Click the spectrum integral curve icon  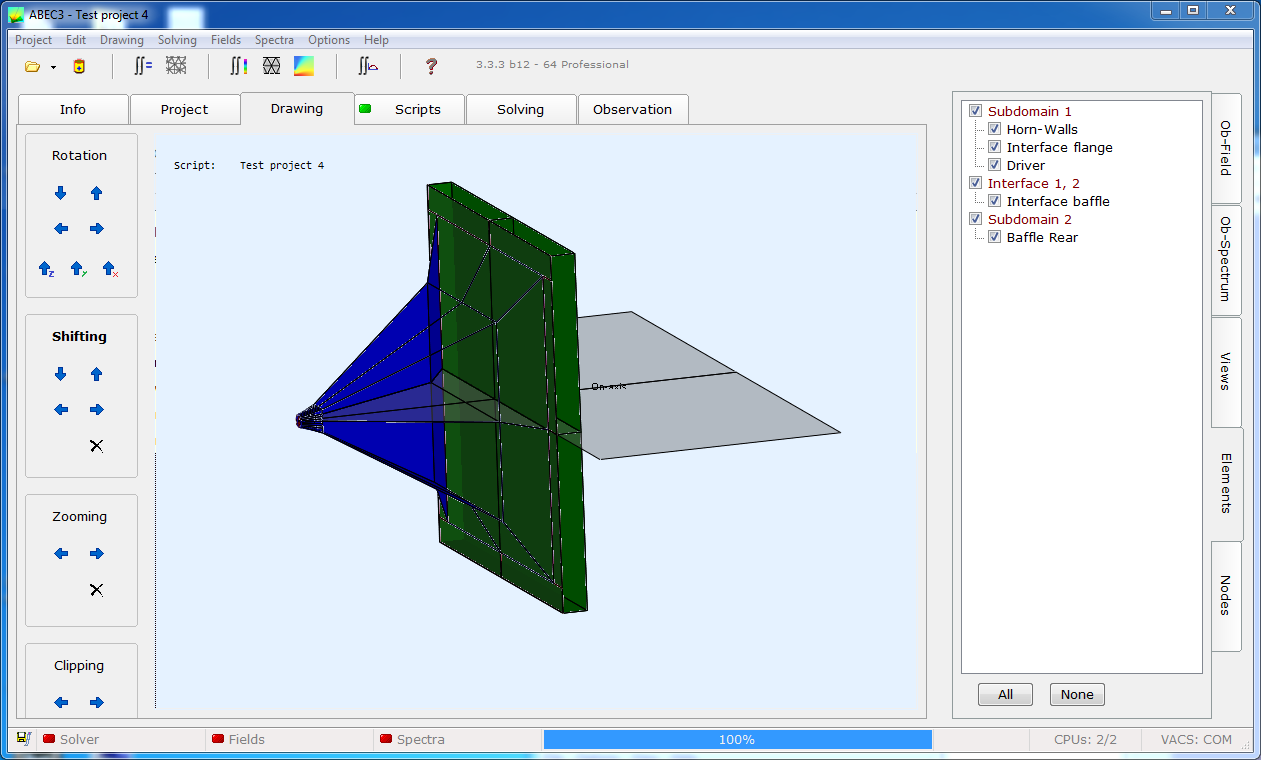pyautogui.click(x=368, y=66)
